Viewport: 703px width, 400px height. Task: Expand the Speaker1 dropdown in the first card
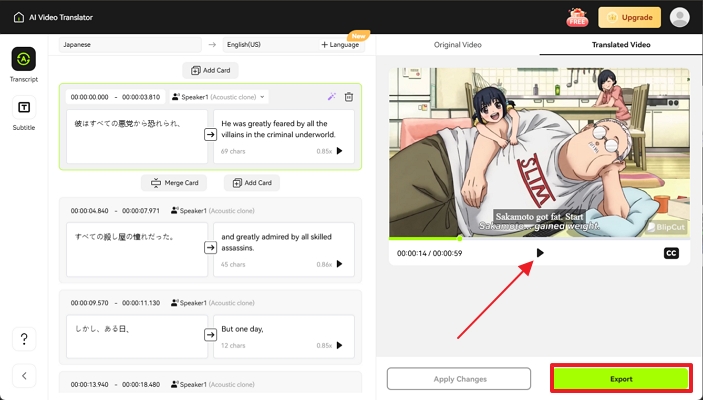[219, 97]
